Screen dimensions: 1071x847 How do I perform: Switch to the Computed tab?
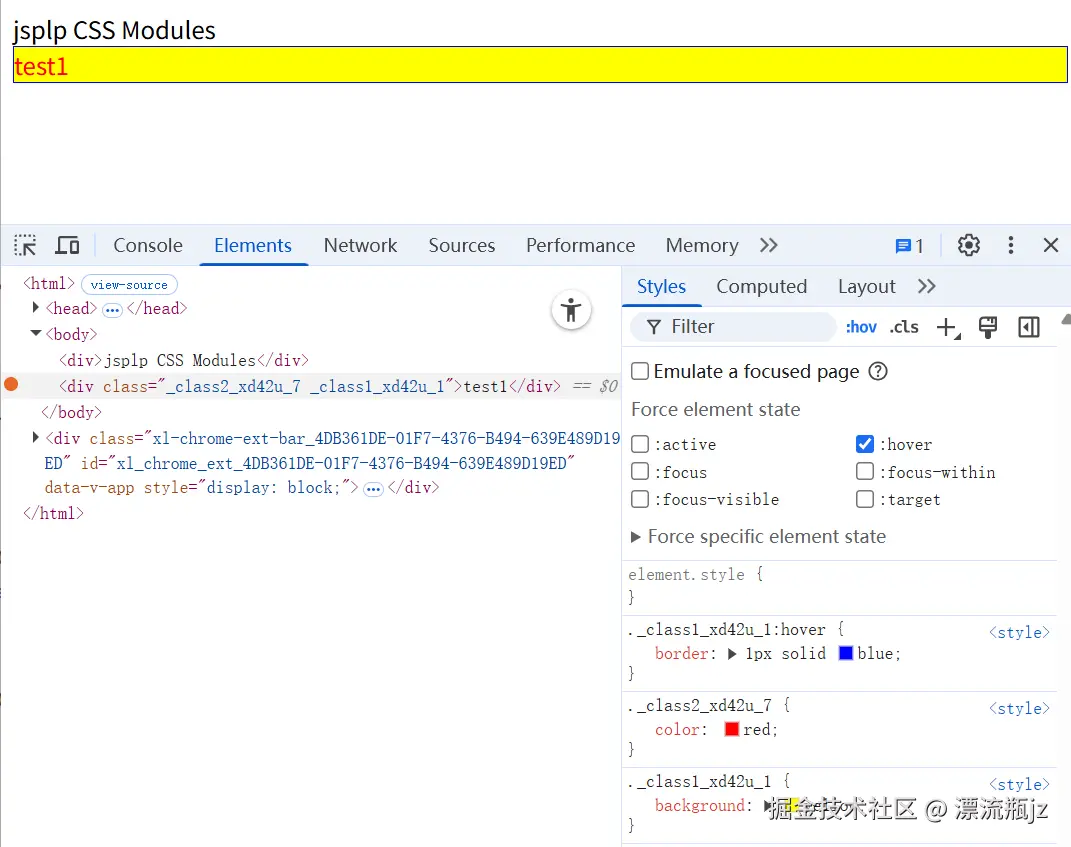762,286
